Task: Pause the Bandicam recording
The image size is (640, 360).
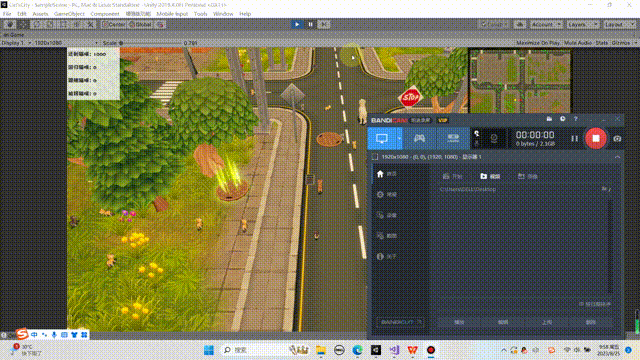Action: (x=575, y=139)
